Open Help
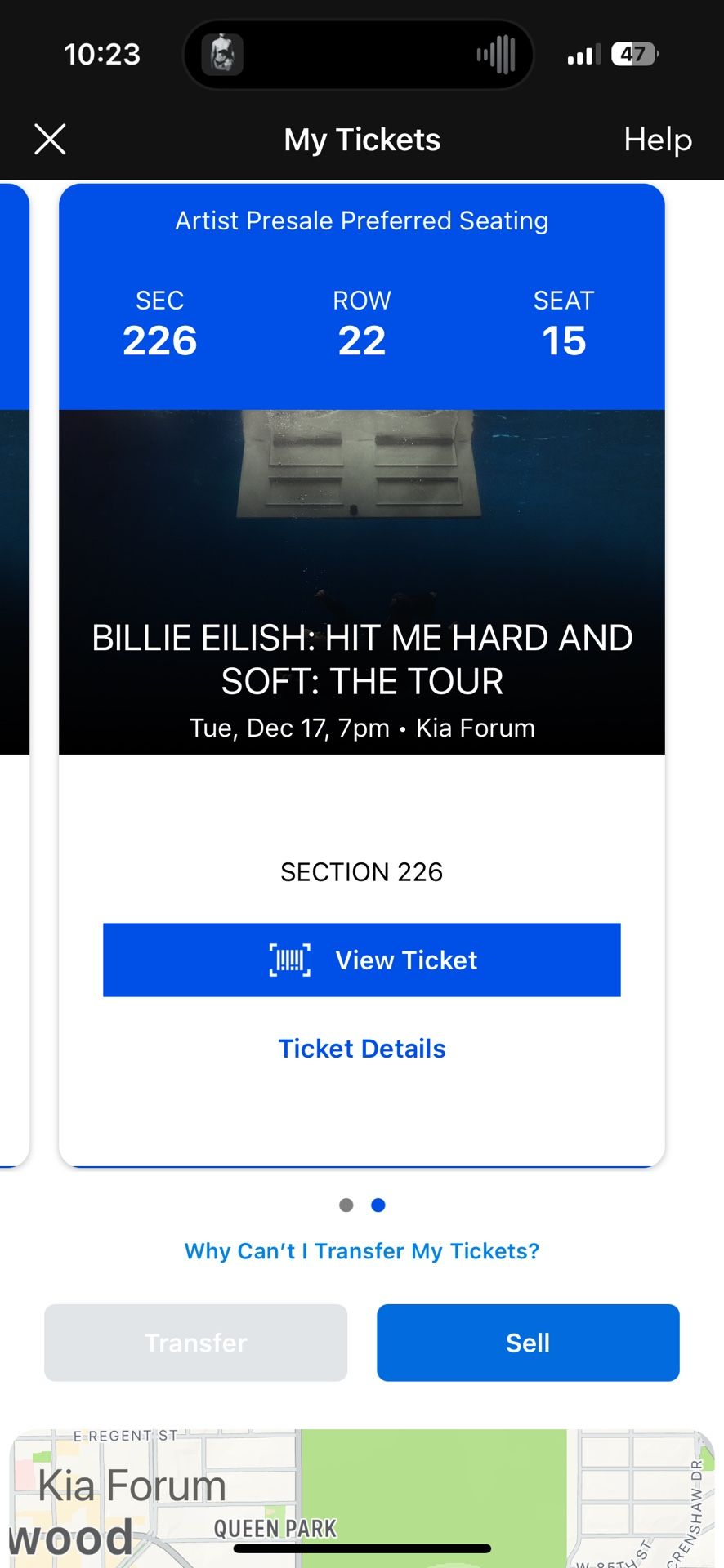The image size is (724, 1568). pyautogui.click(x=657, y=140)
